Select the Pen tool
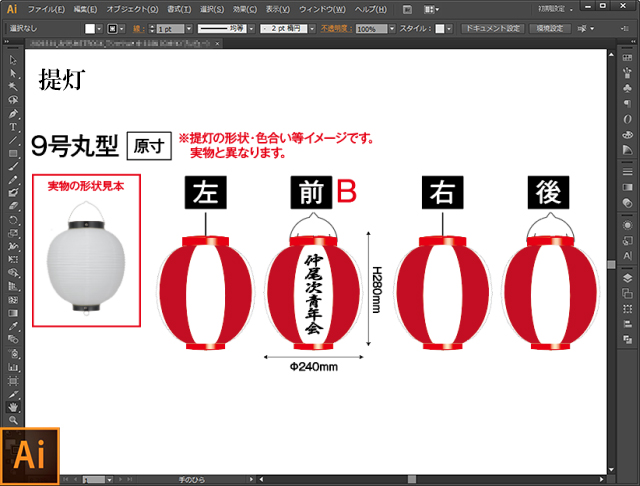This screenshot has height=486, width=640. point(13,113)
